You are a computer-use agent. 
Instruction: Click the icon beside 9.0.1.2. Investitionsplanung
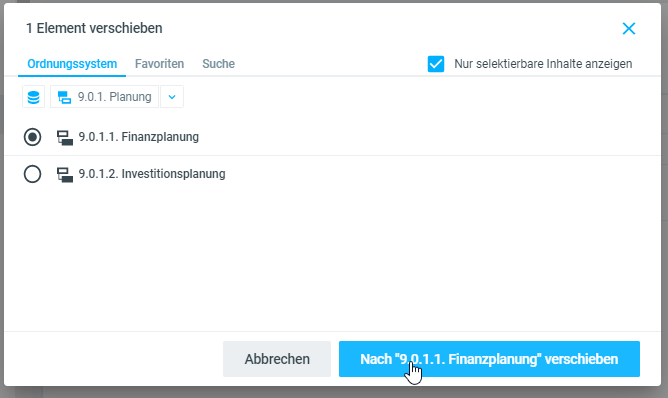tap(65, 174)
